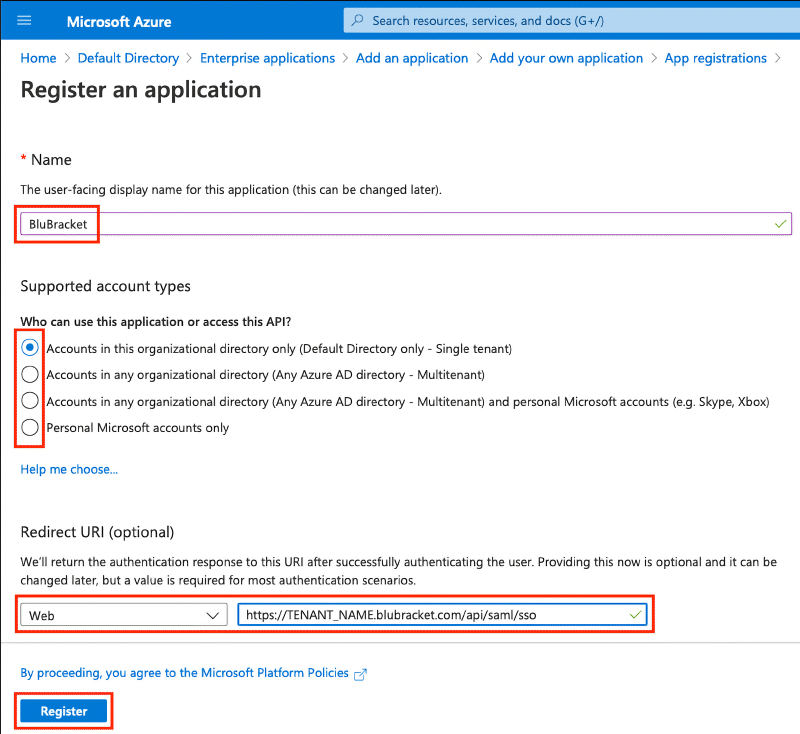The width and height of the screenshot is (800, 734).
Task: Go to Enterprise applications breadcrumb
Action: click(x=267, y=58)
